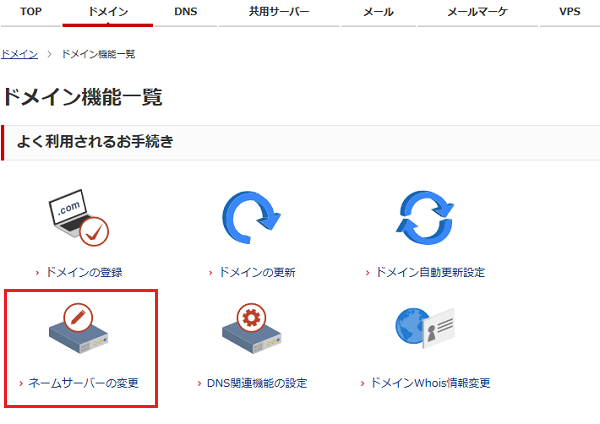Open the 共用サーバー navigation tab
Image resolution: width=600 pixels, height=424 pixels.
(x=279, y=12)
